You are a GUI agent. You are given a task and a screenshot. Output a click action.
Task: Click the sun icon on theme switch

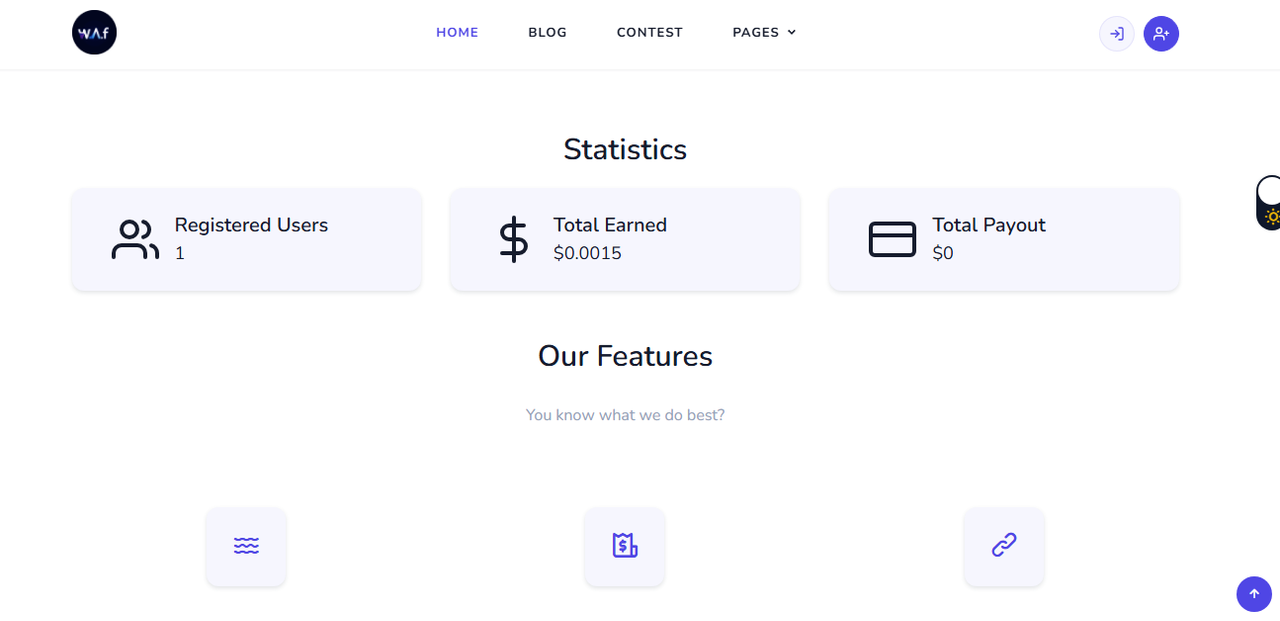click(x=1273, y=217)
